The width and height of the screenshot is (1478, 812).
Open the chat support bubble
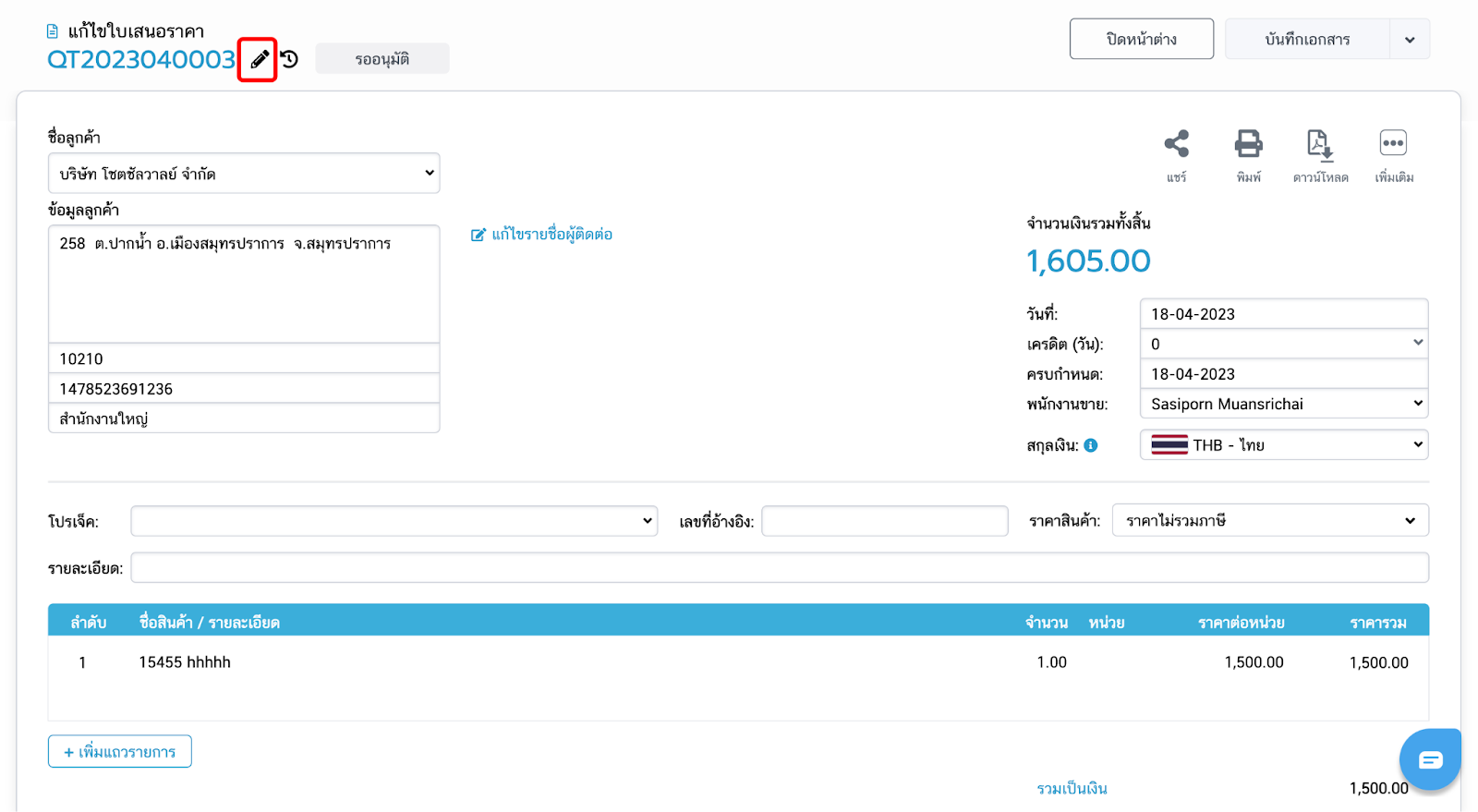coord(1429,759)
